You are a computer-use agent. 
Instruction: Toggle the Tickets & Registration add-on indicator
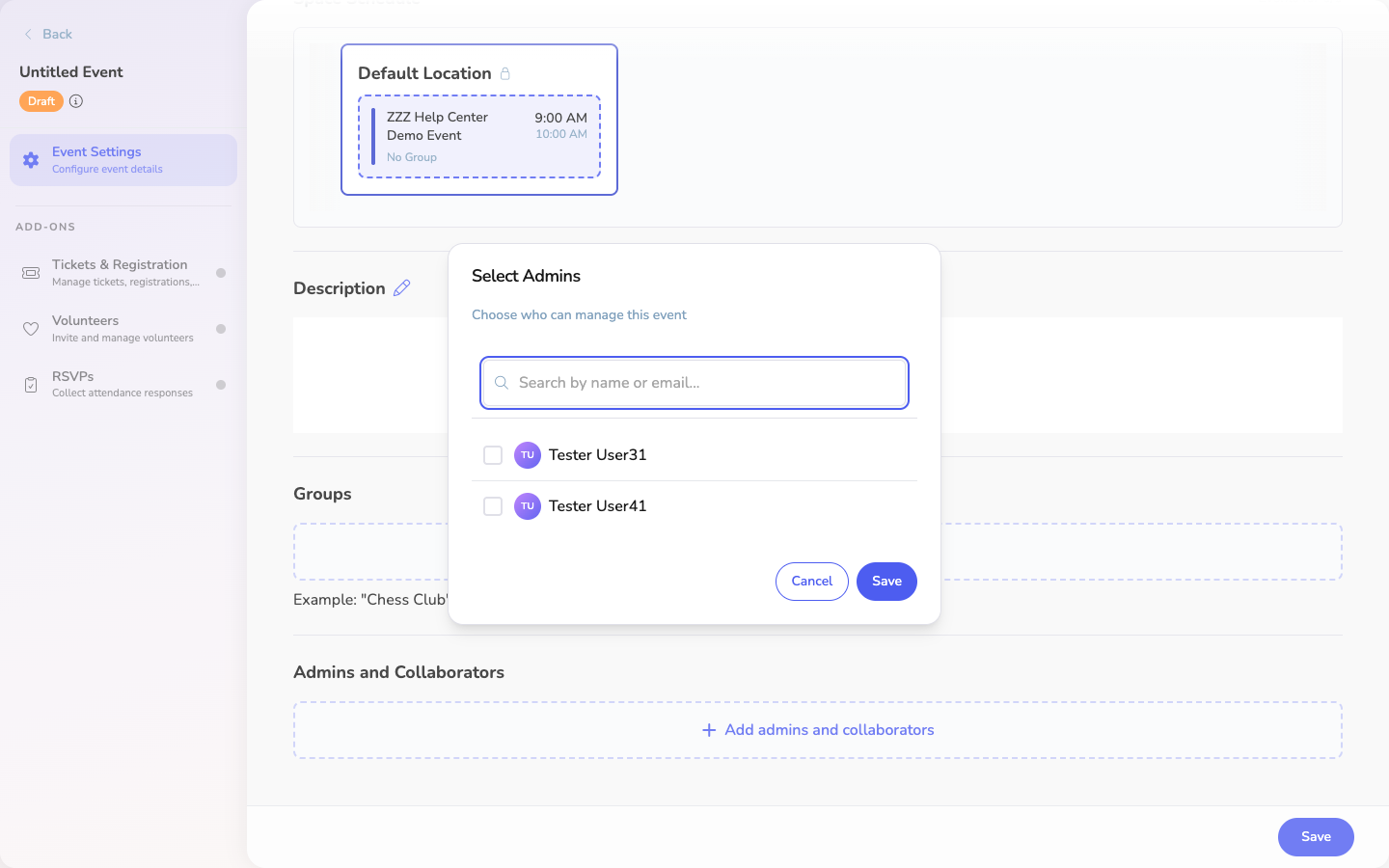point(221,273)
